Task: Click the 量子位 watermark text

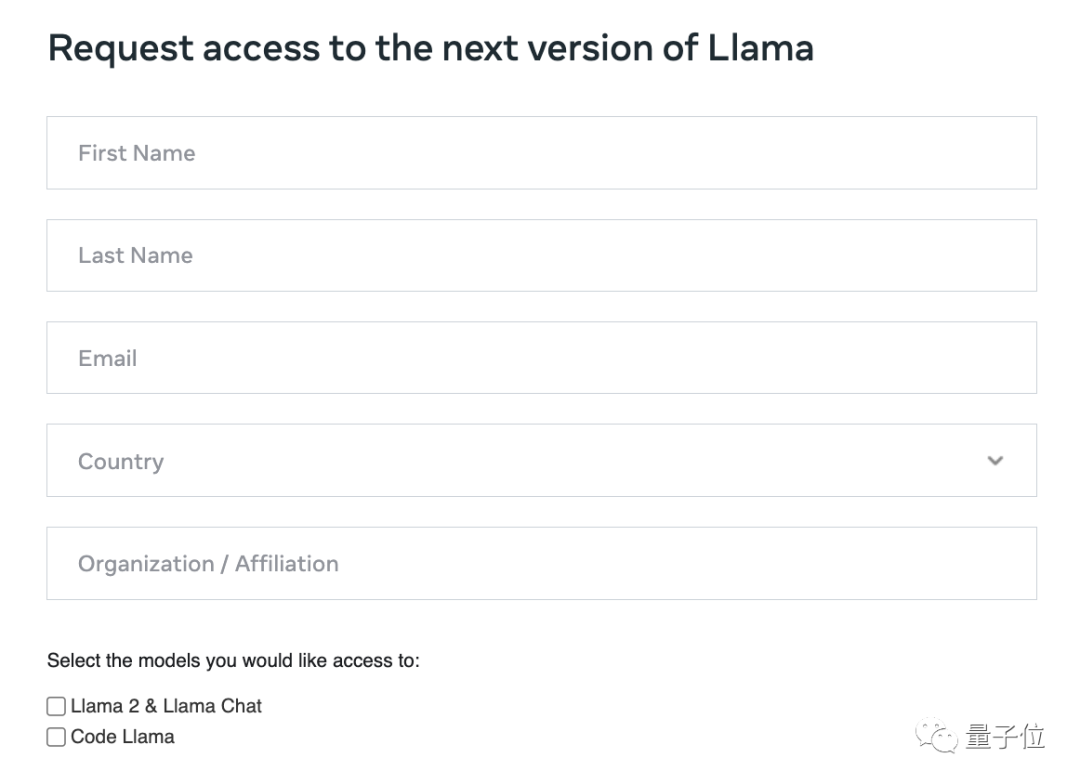Action: [x=1005, y=738]
